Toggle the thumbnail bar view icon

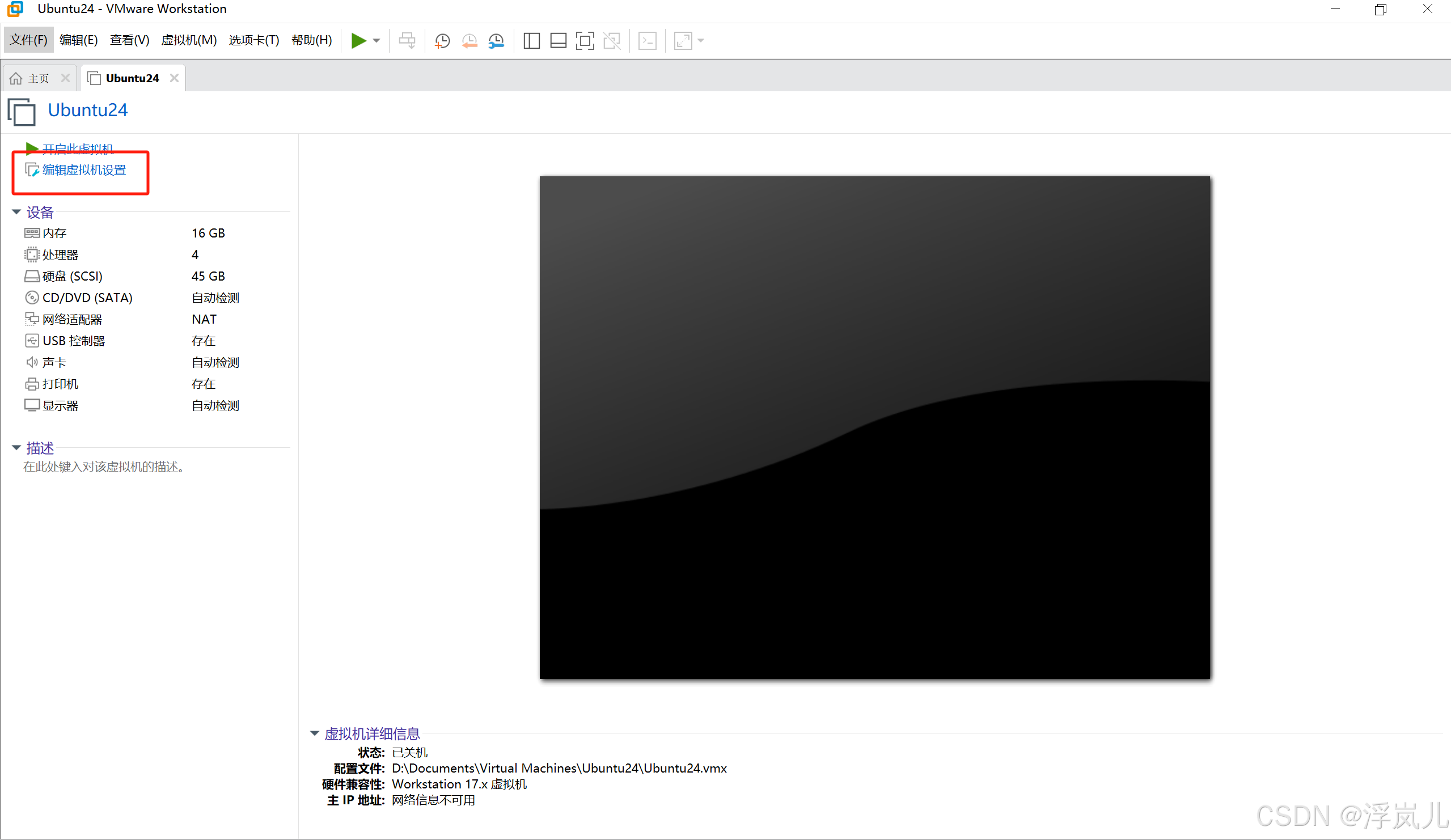coord(558,40)
